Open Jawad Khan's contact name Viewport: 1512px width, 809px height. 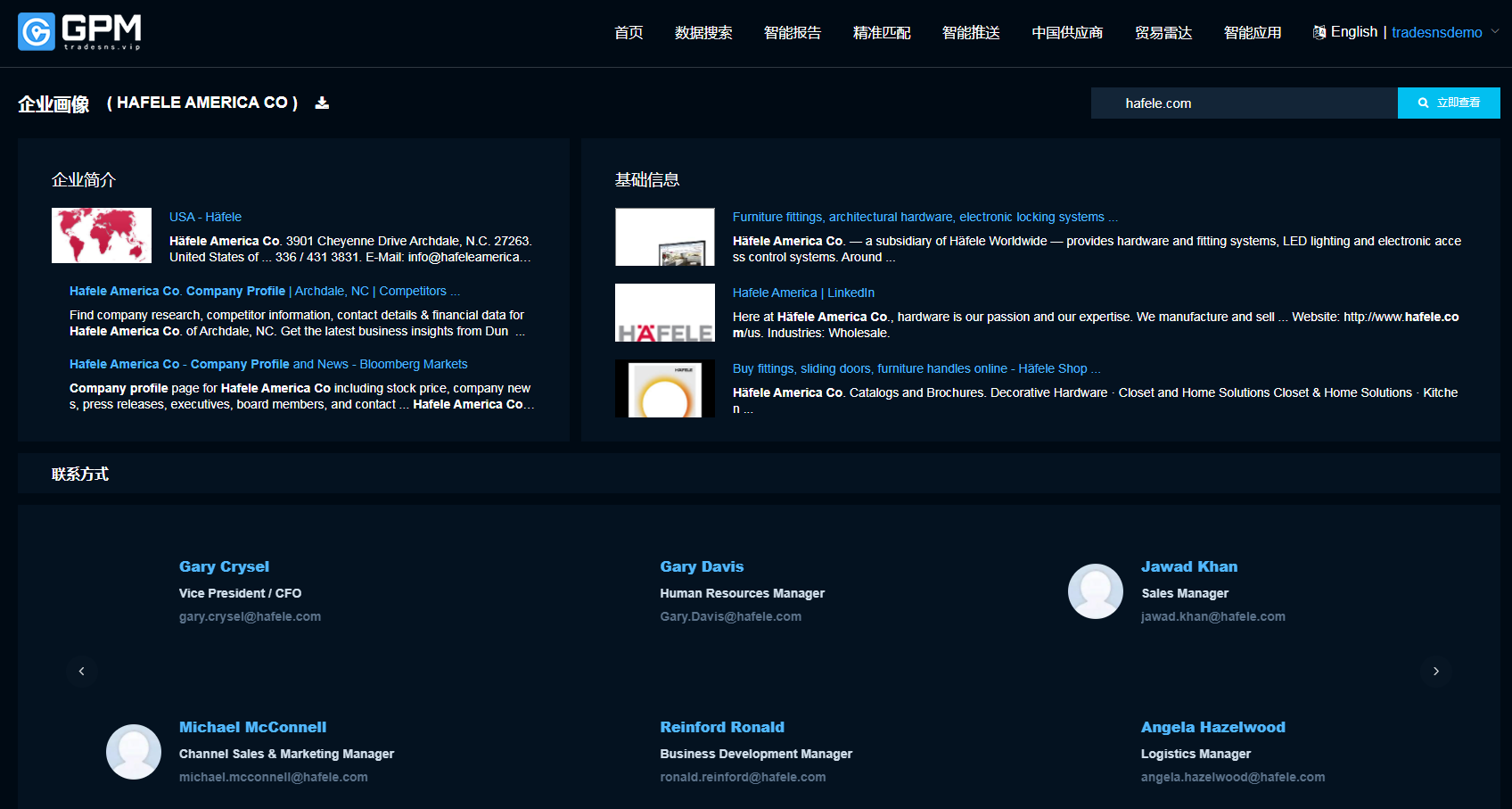(x=1189, y=566)
